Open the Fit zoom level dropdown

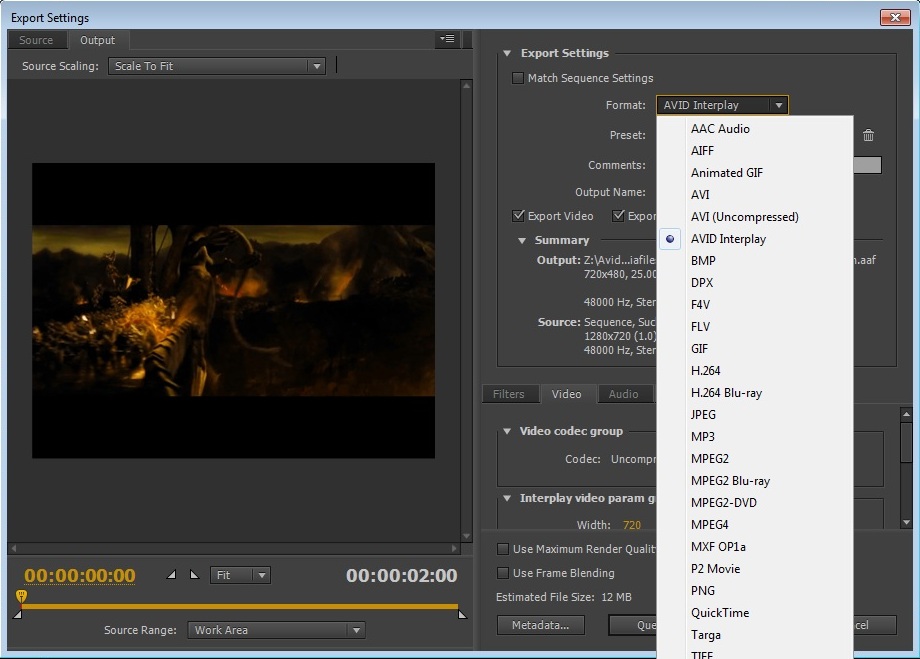click(240, 575)
